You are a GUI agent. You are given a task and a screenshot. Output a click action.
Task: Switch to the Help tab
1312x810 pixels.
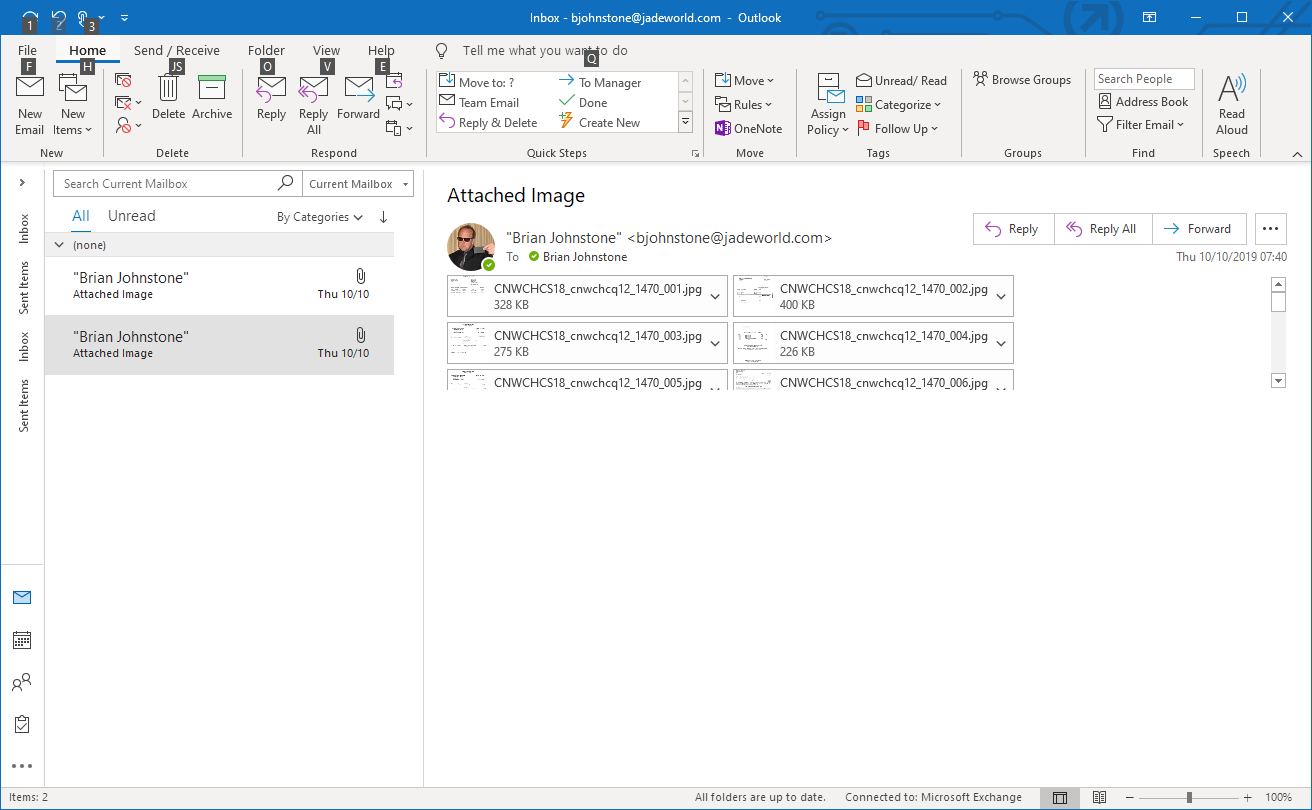coord(381,51)
